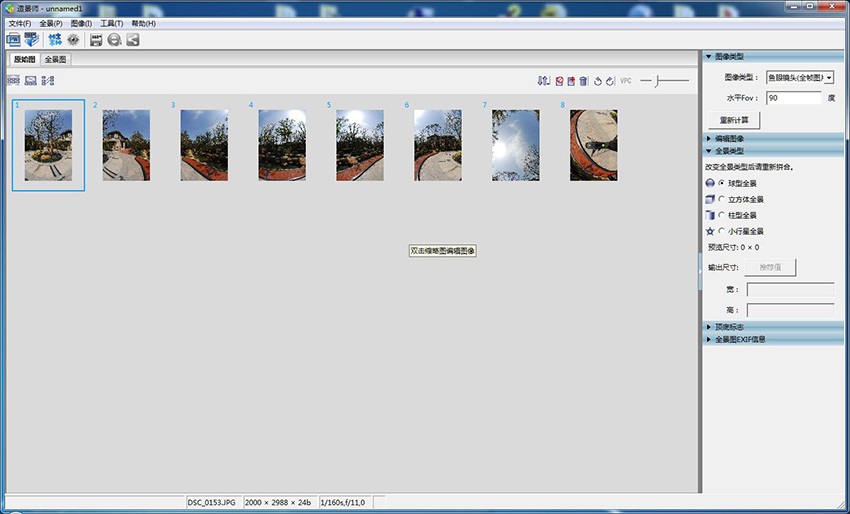The width and height of the screenshot is (850, 514).
Task: Select thumbnail image number 7
Action: [x=516, y=145]
